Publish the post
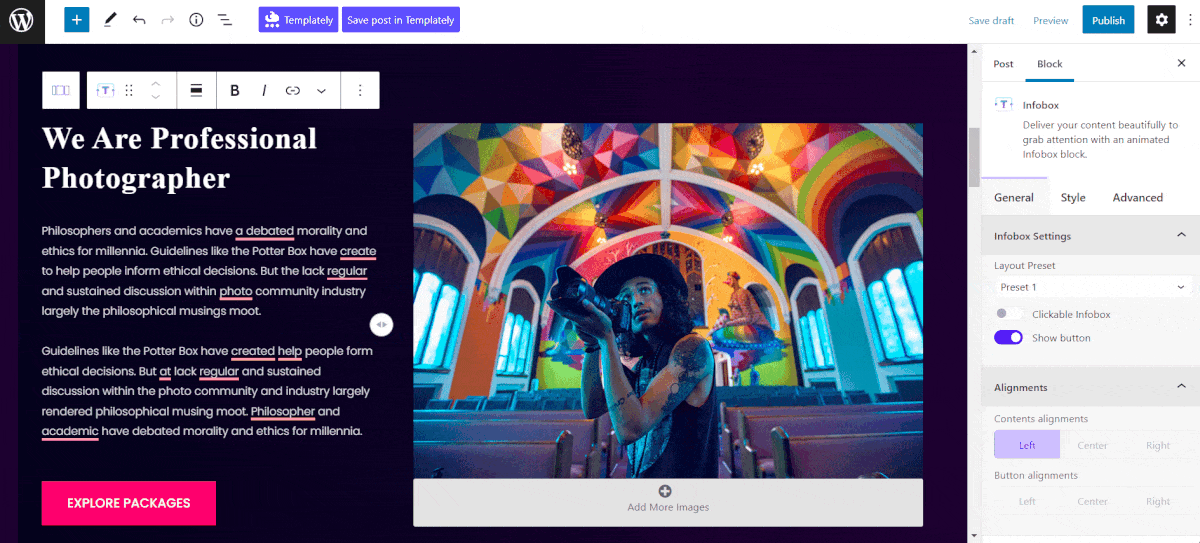1200x543 pixels. point(1109,20)
